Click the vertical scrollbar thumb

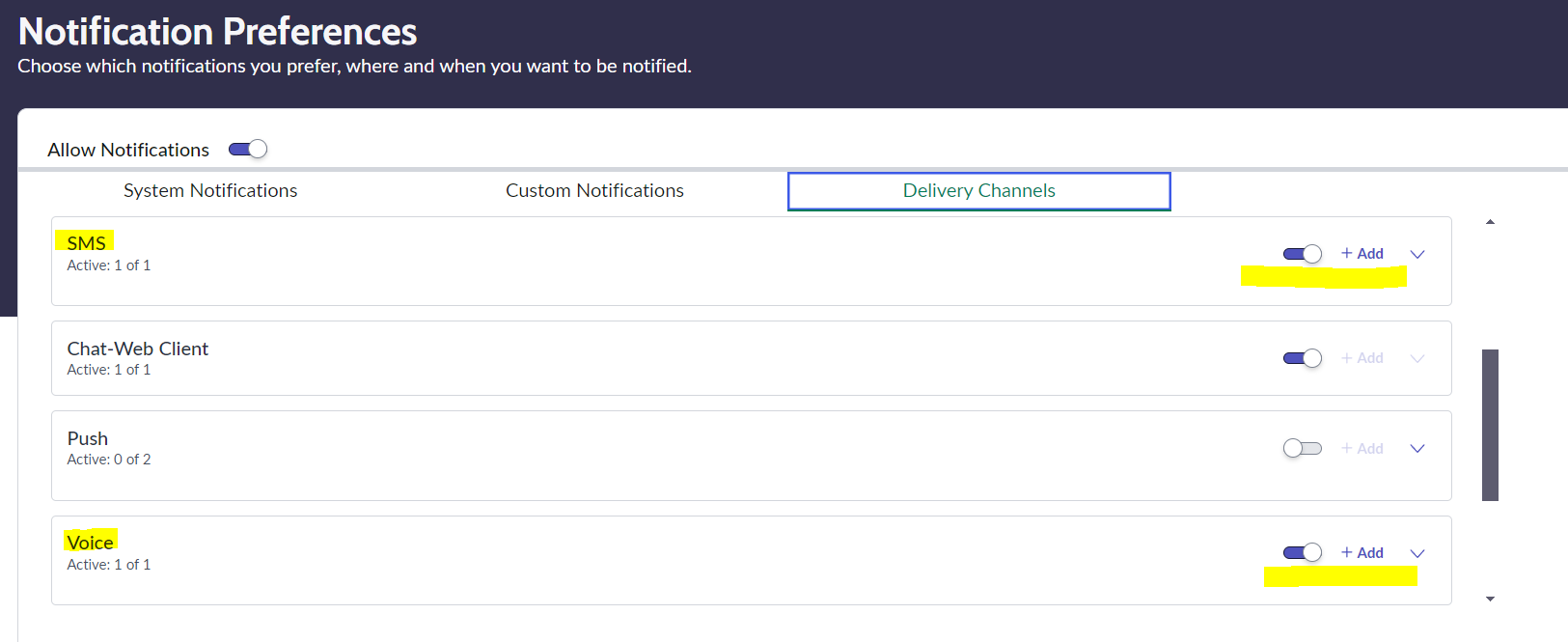coord(1490,425)
